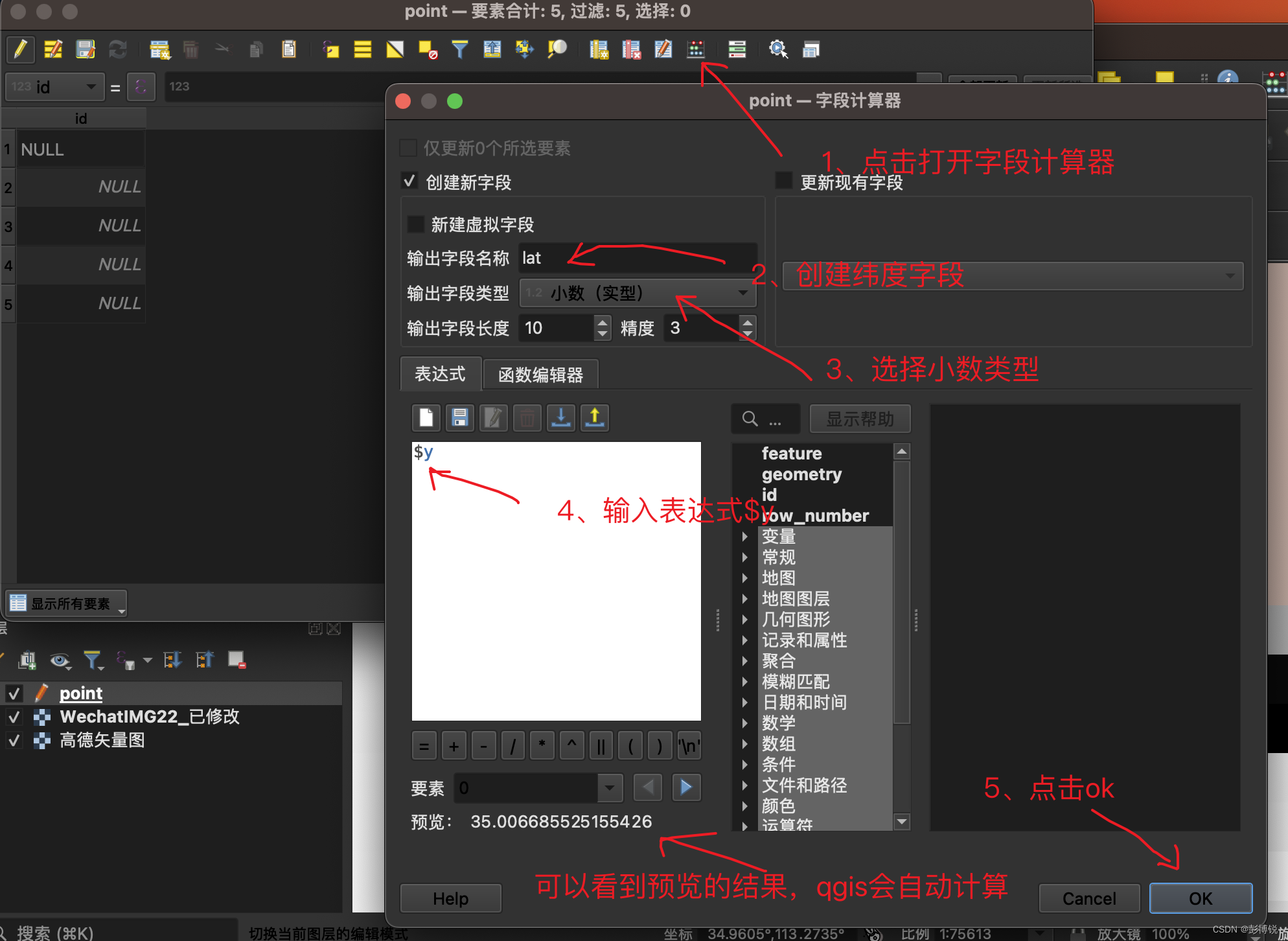The image size is (1288, 941).
Task: Click import expressions download icon
Action: (561, 418)
